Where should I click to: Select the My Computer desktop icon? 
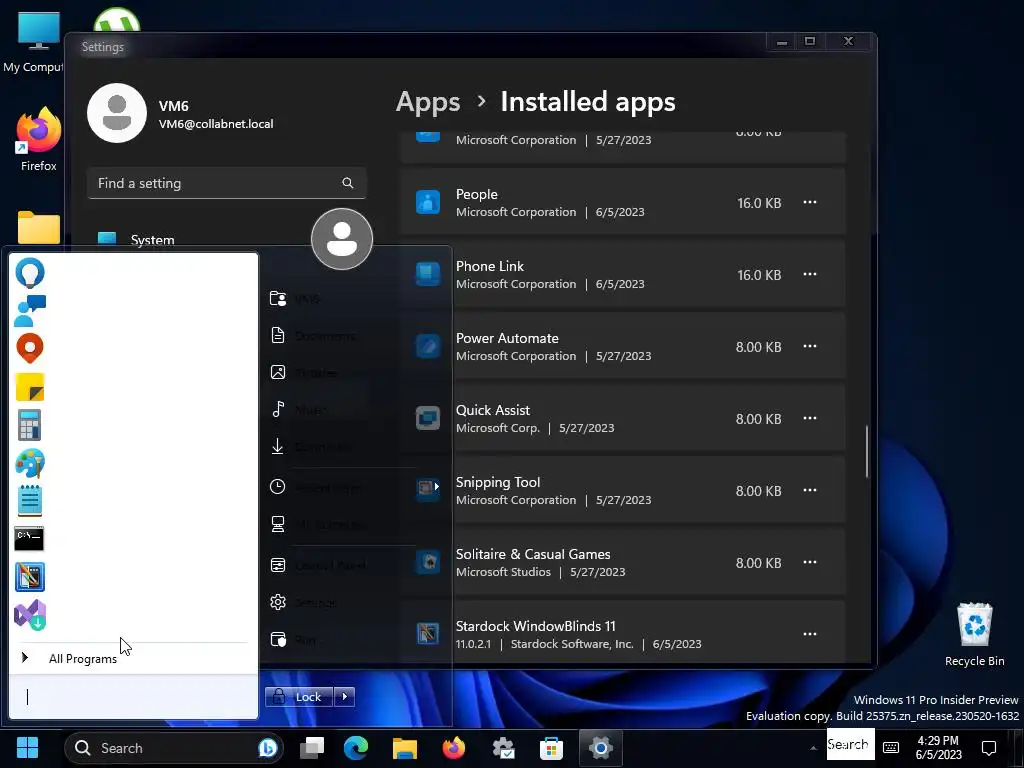click(33, 42)
